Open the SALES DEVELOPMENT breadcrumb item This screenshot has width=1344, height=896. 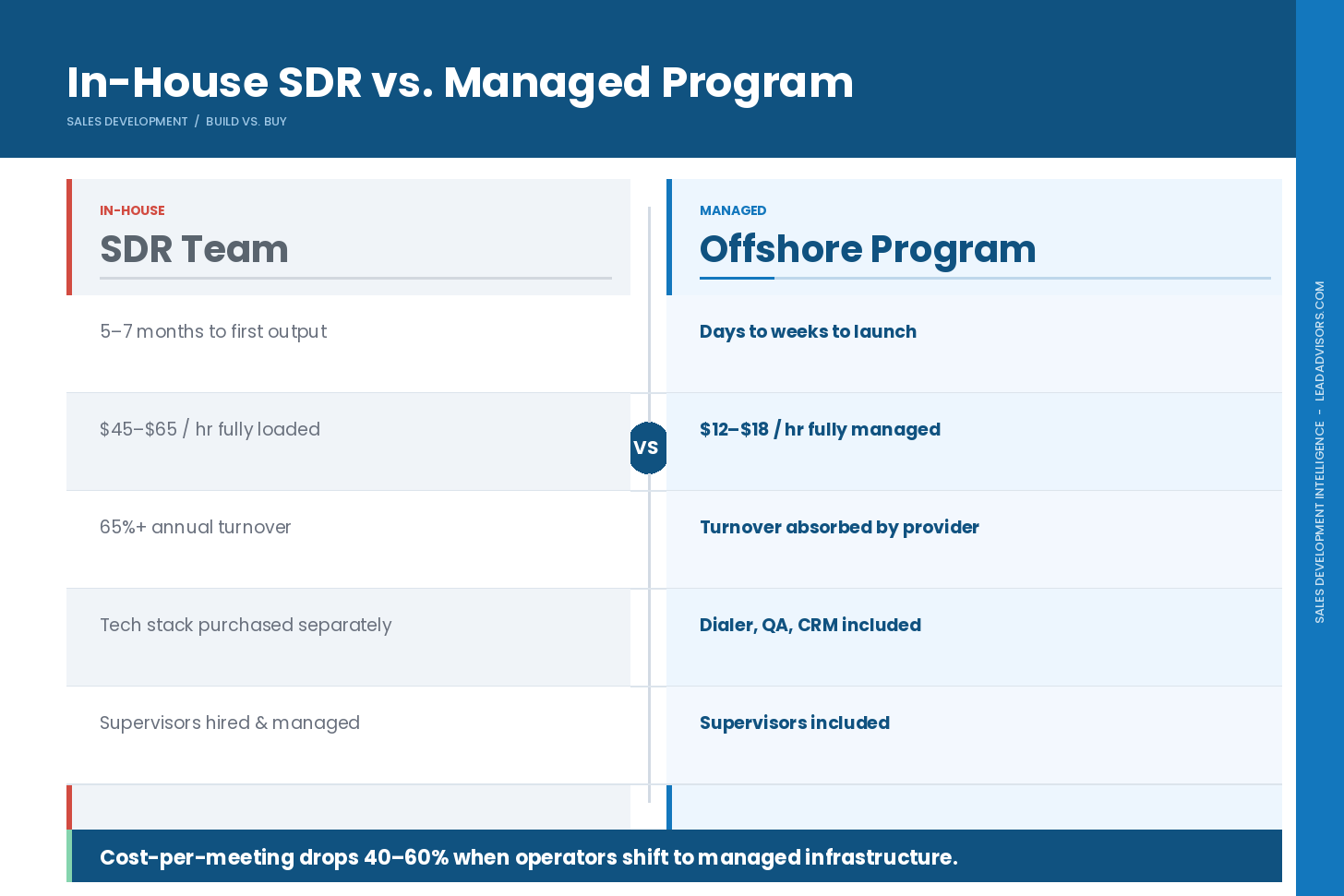tap(127, 121)
